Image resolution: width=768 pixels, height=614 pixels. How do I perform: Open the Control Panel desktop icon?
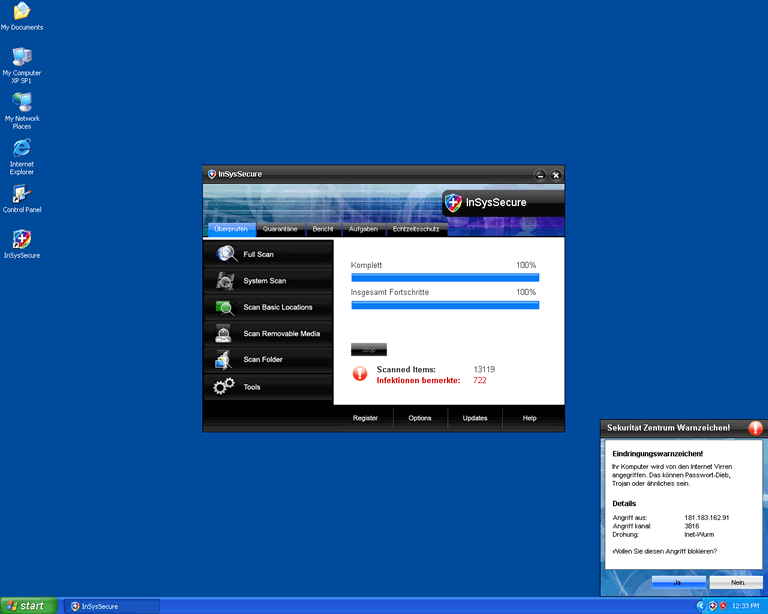22,195
